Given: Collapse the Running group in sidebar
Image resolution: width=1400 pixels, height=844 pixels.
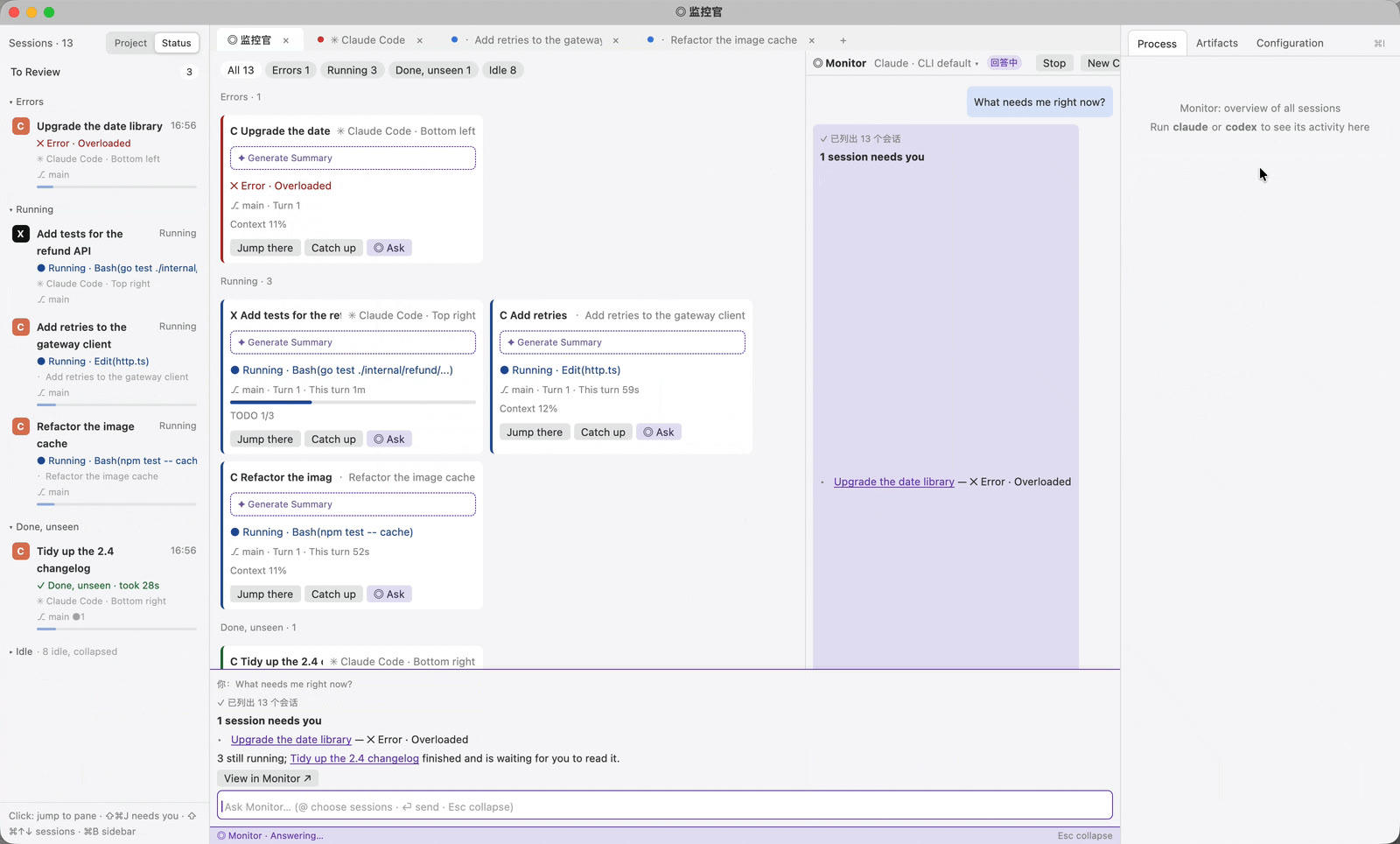Looking at the screenshot, I should coord(31,209).
